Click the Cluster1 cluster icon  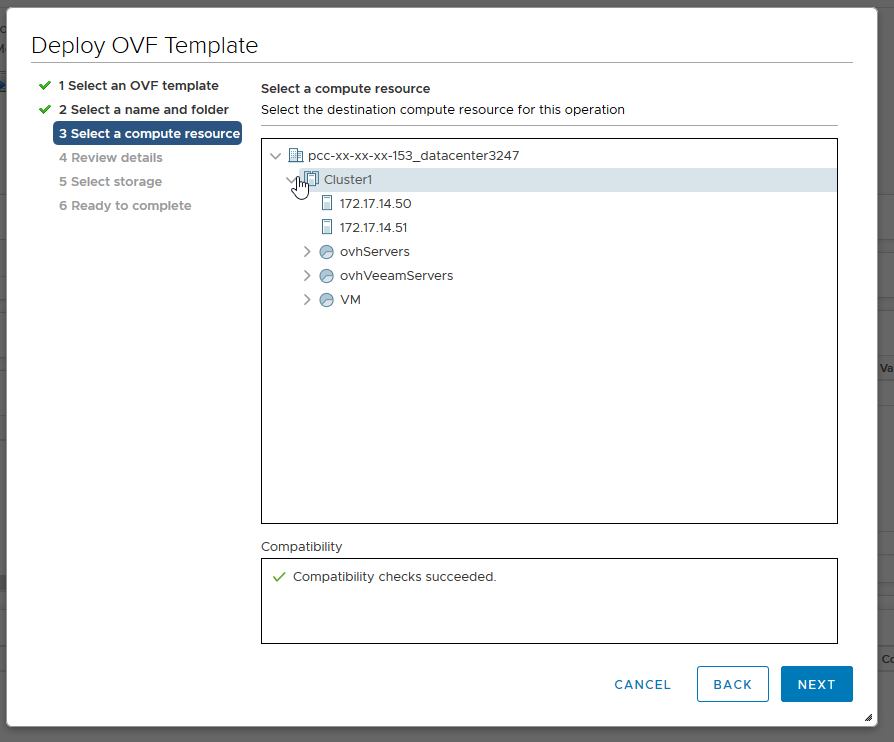pos(311,180)
